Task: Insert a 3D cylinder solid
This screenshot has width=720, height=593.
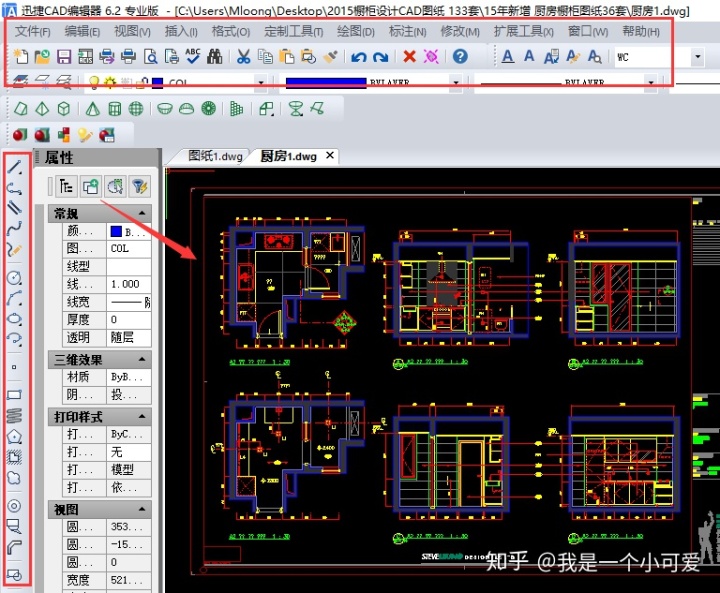Action: pyautogui.click(x=115, y=109)
